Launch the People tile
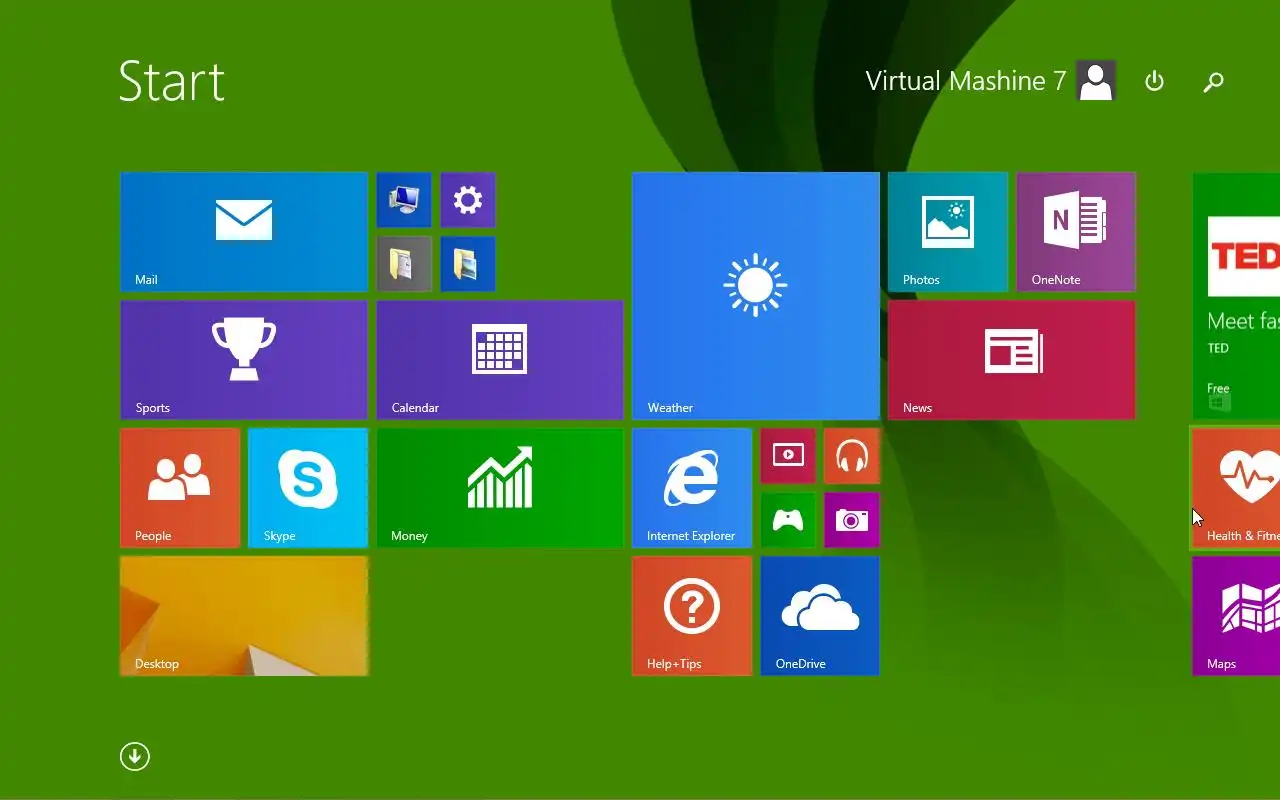The image size is (1280, 800). [x=180, y=488]
